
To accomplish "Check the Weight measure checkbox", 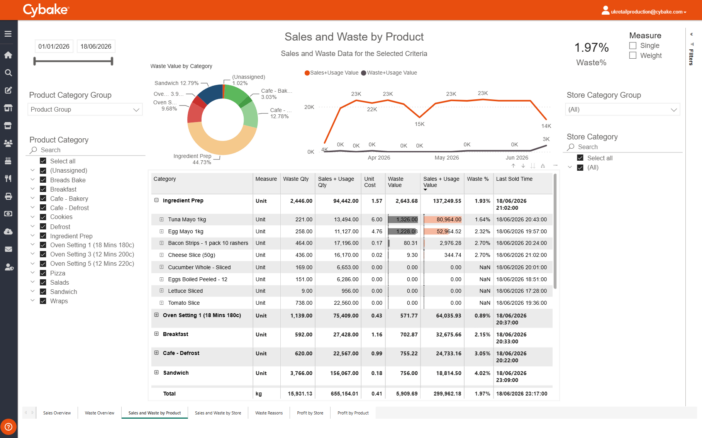I will [x=633, y=55].
